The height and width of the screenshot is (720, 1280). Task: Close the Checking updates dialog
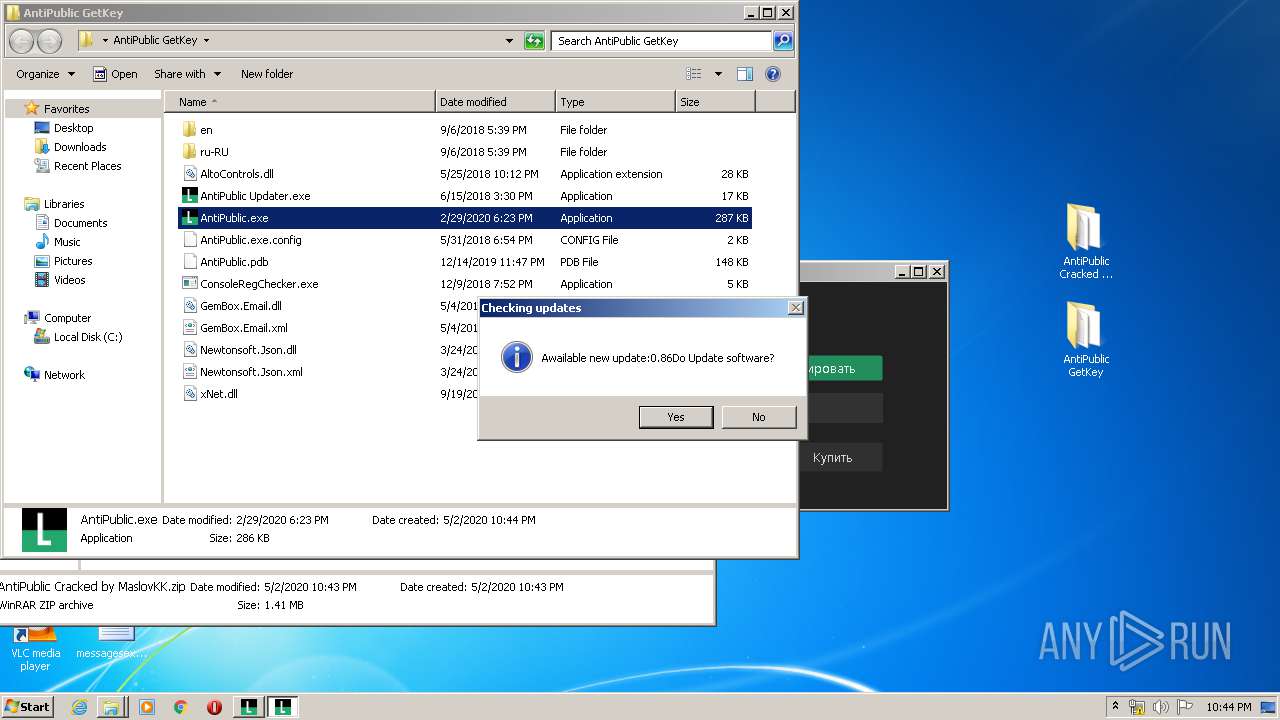tap(796, 308)
